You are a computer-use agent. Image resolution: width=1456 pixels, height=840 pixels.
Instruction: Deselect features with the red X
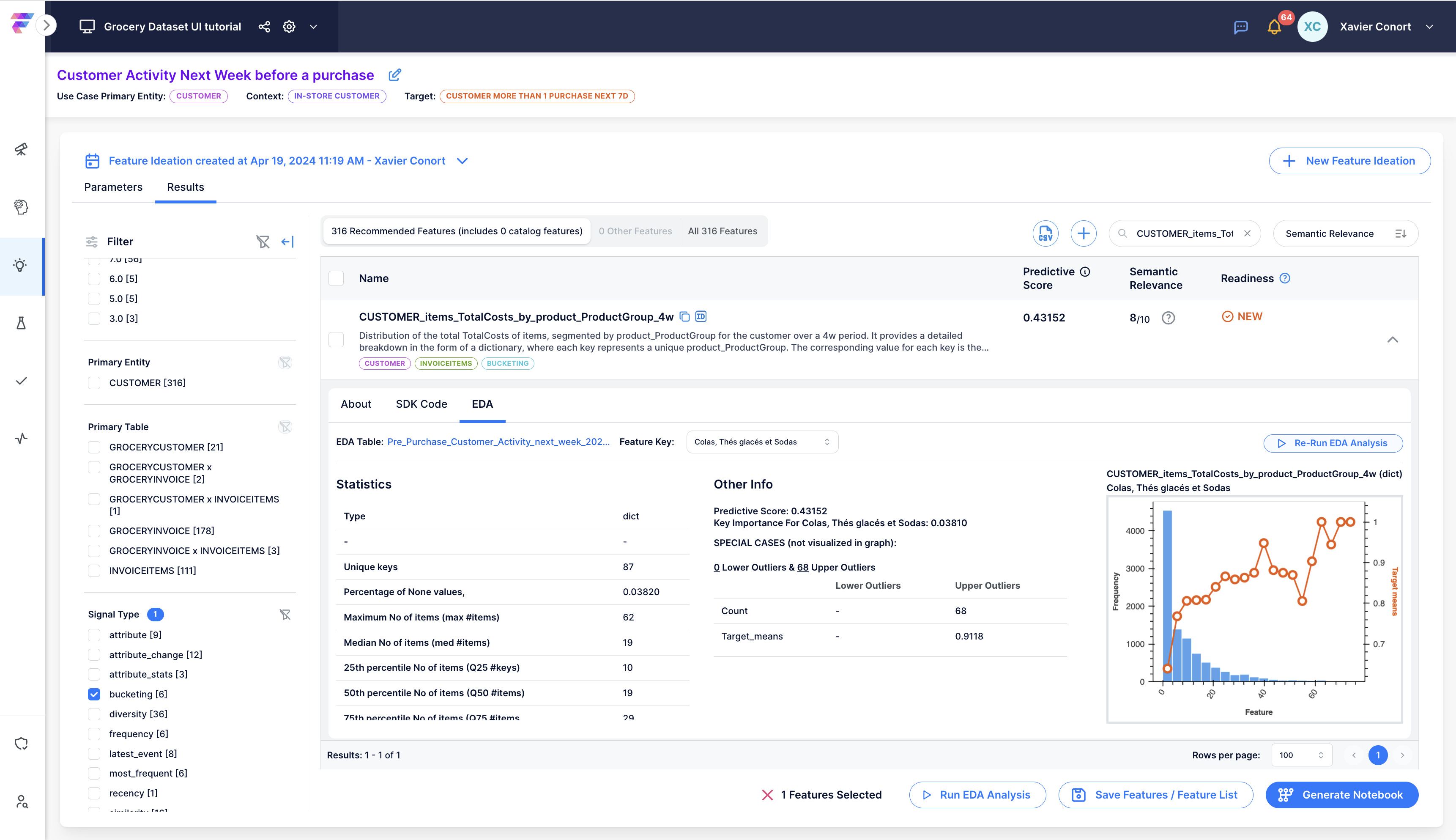click(767, 795)
